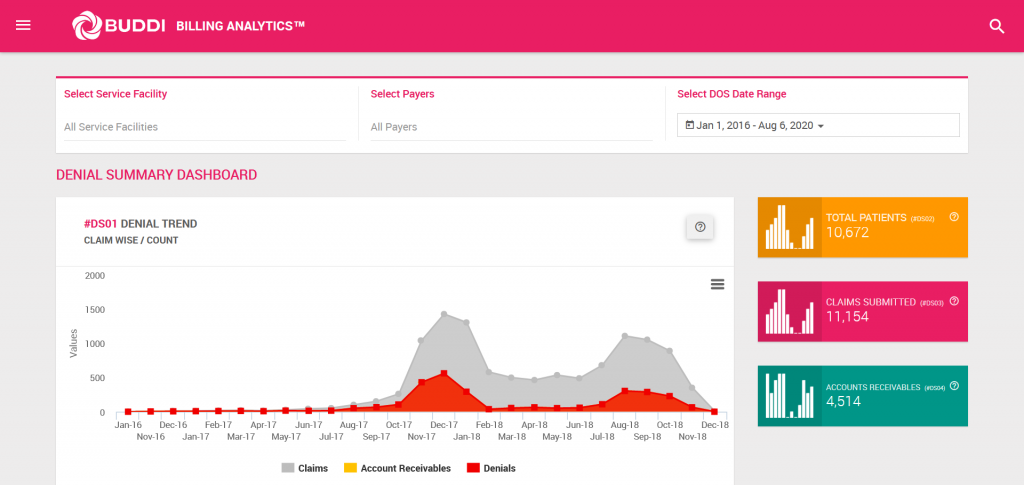This screenshot has width=1024, height=485.
Task: Click the Claims Submitted card
Action: tap(863, 311)
